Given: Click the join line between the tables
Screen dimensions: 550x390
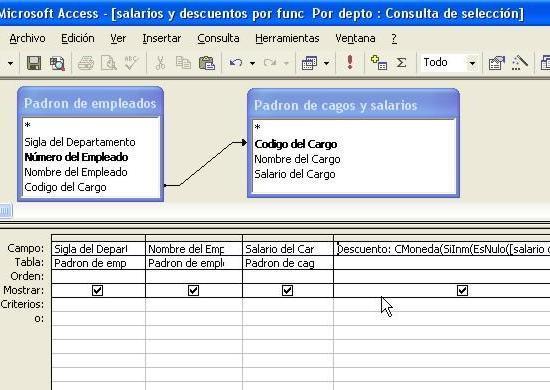Looking at the screenshot, I should [206, 164].
